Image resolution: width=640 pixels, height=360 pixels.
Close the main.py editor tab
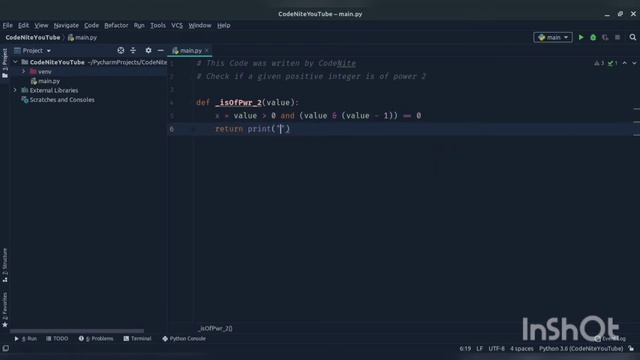coord(207,51)
